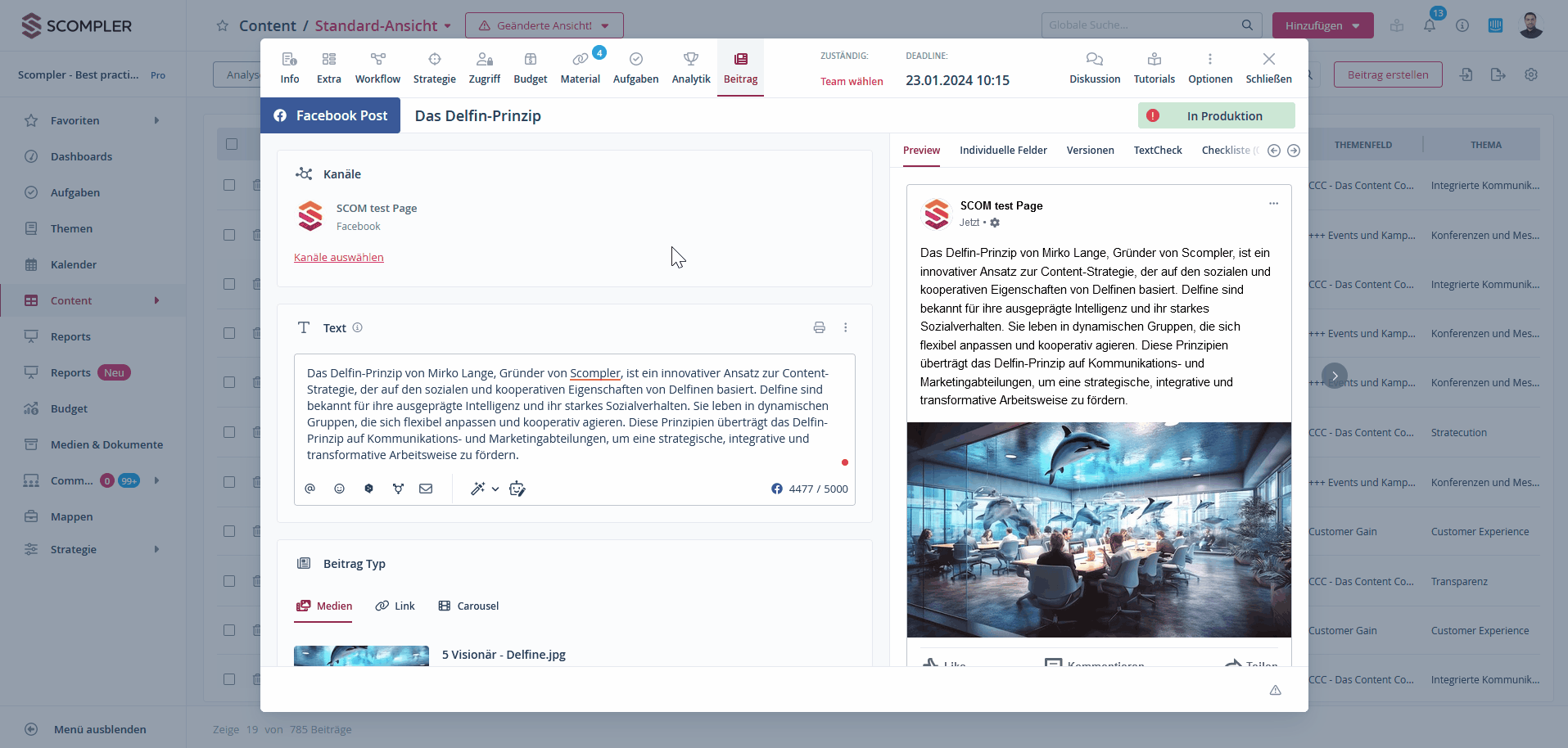Switch to the Versionen tab
Screen dimensions: 1568x748
click(1090, 151)
